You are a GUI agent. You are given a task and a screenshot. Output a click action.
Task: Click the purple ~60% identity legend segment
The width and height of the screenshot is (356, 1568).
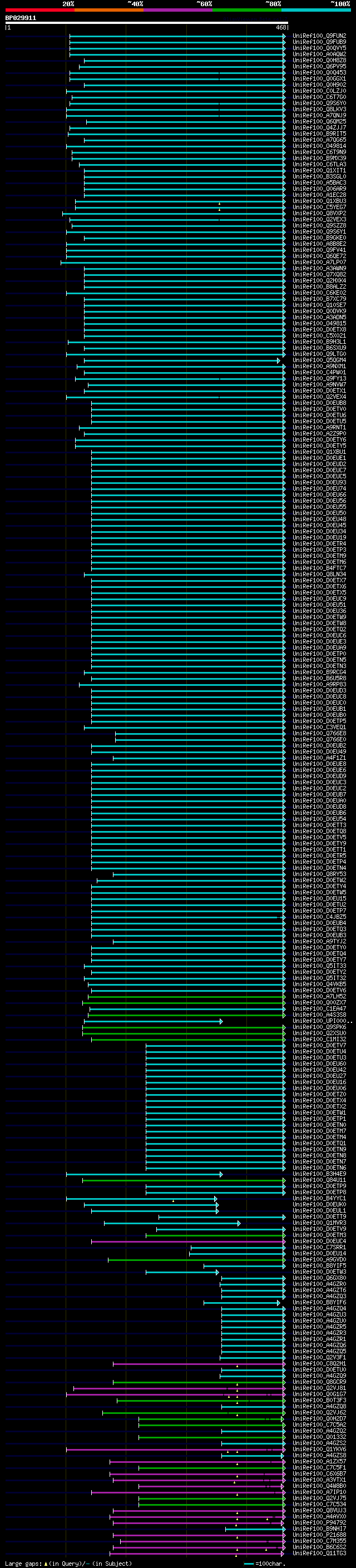point(179,10)
